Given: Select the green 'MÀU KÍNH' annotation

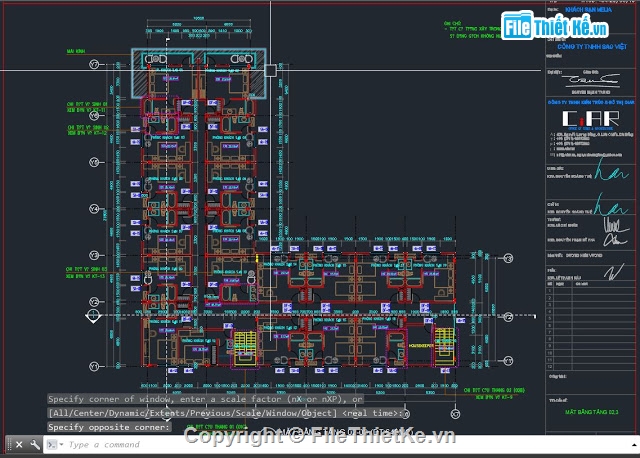Looking at the screenshot, I should point(76,51).
